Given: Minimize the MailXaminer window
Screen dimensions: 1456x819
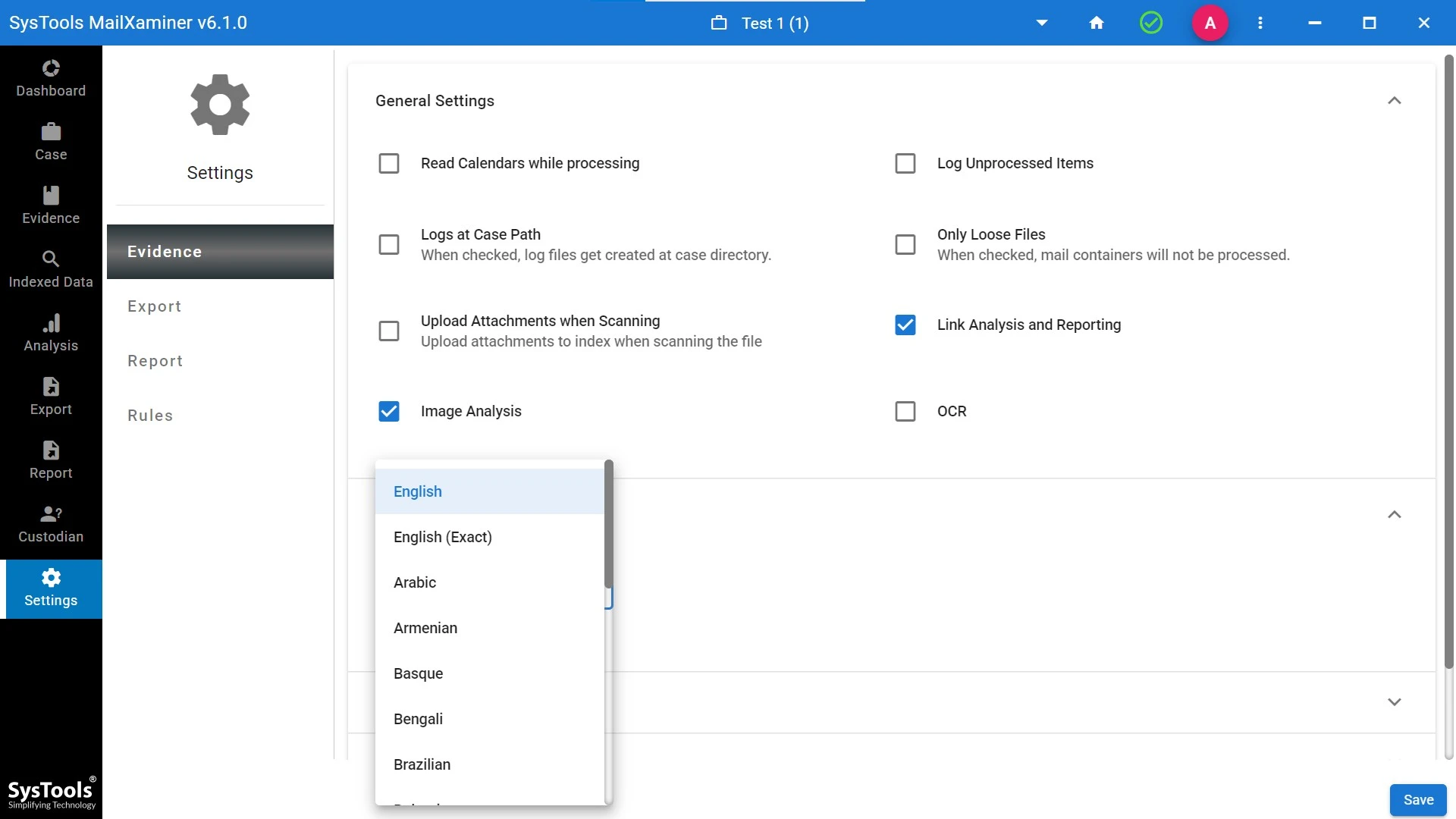Looking at the screenshot, I should pyautogui.click(x=1315, y=23).
